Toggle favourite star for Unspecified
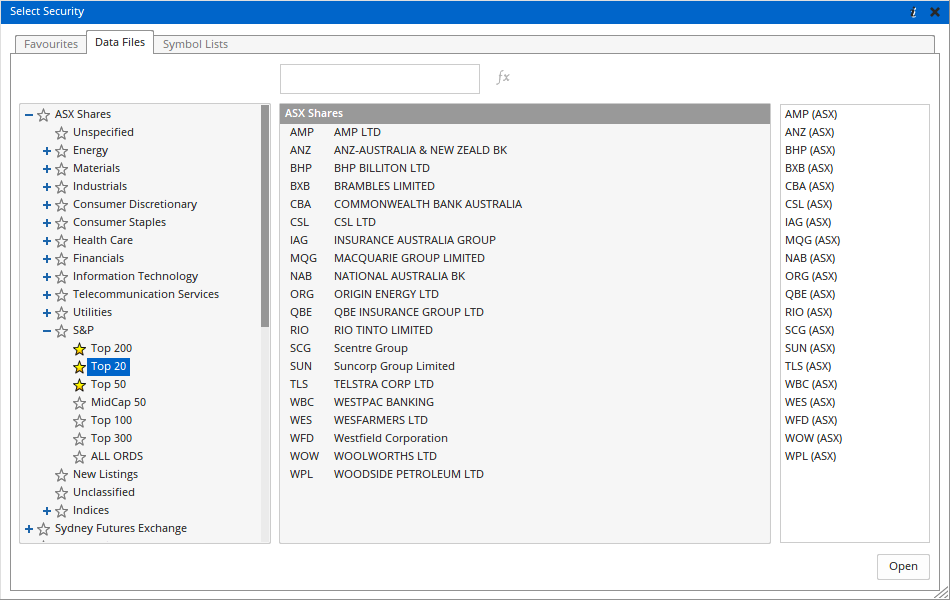Image resolution: width=950 pixels, height=600 pixels. [x=62, y=133]
